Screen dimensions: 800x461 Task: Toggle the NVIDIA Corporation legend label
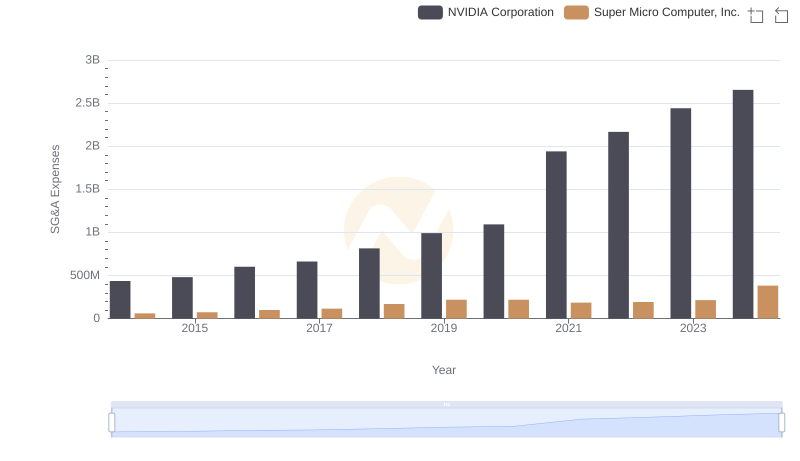[501, 12]
